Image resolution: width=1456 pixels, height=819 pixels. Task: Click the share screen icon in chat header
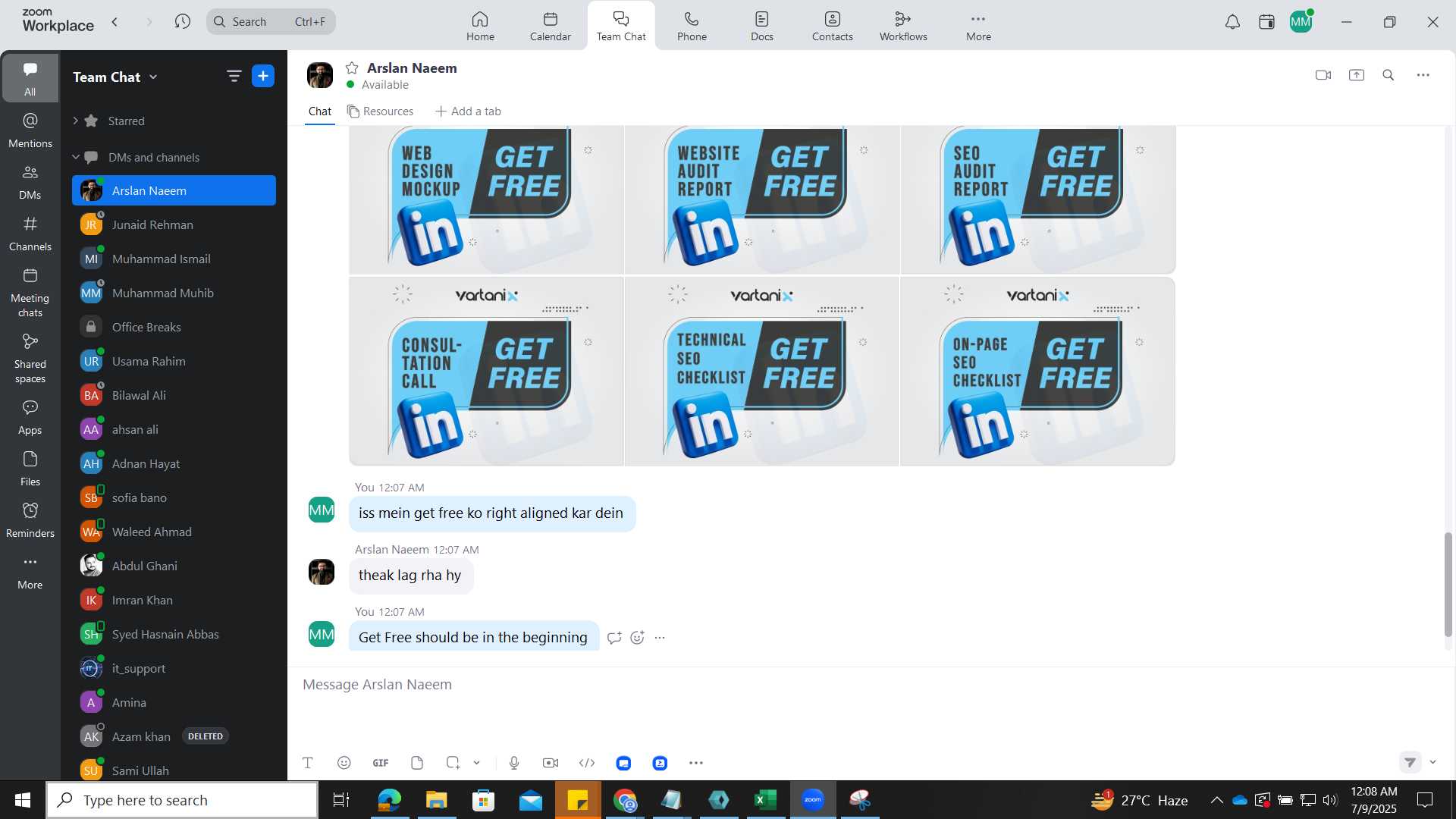(1357, 75)
